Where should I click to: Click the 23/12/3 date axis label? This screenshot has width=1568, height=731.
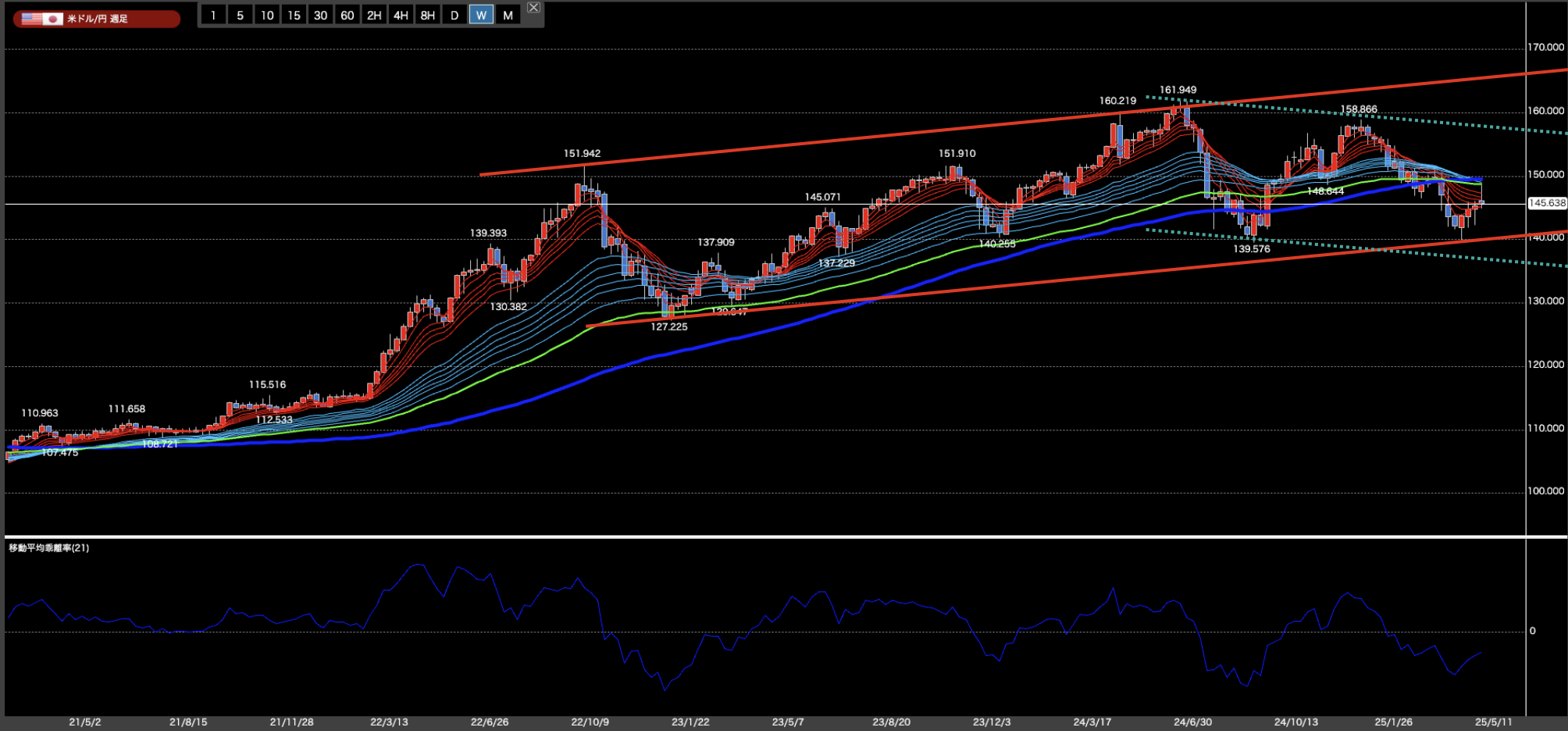992,722
